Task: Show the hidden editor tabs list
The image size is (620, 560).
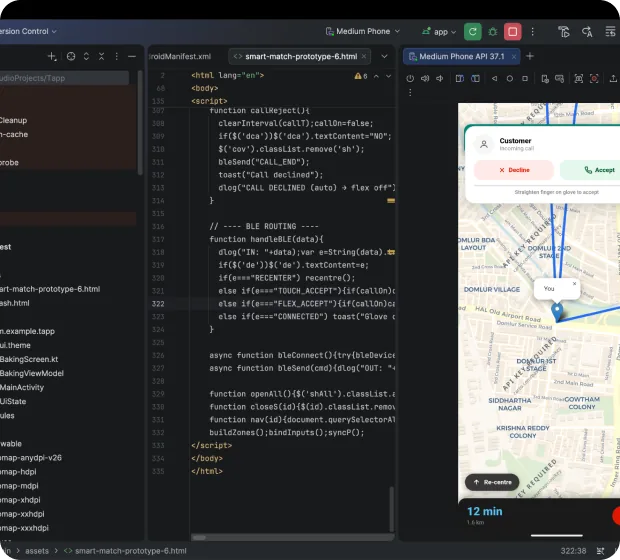Action: pyautogui.click(x=384, y=57)
